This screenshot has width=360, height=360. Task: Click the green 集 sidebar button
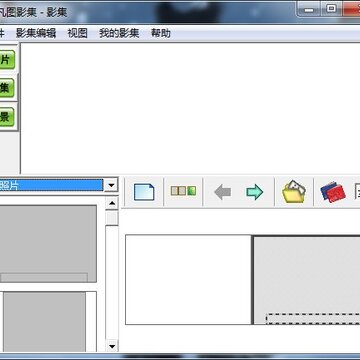(7, 88)
